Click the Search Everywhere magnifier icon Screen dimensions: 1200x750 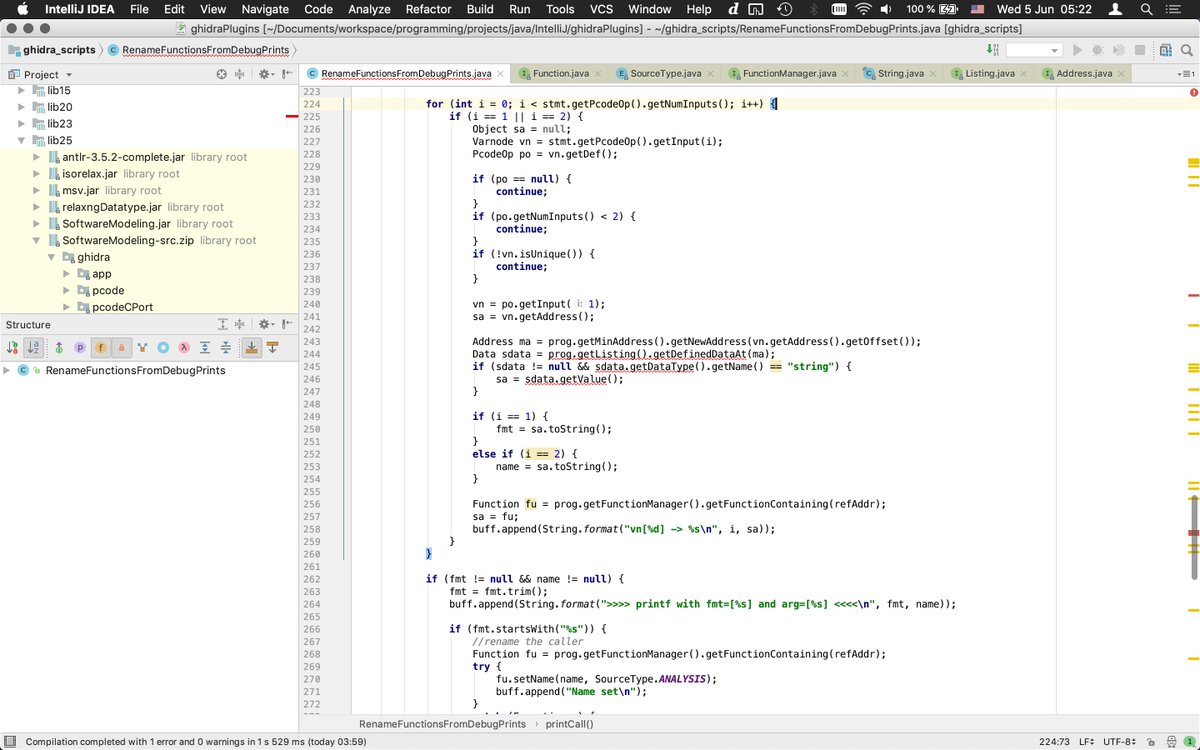click(x=1187, y=50)
